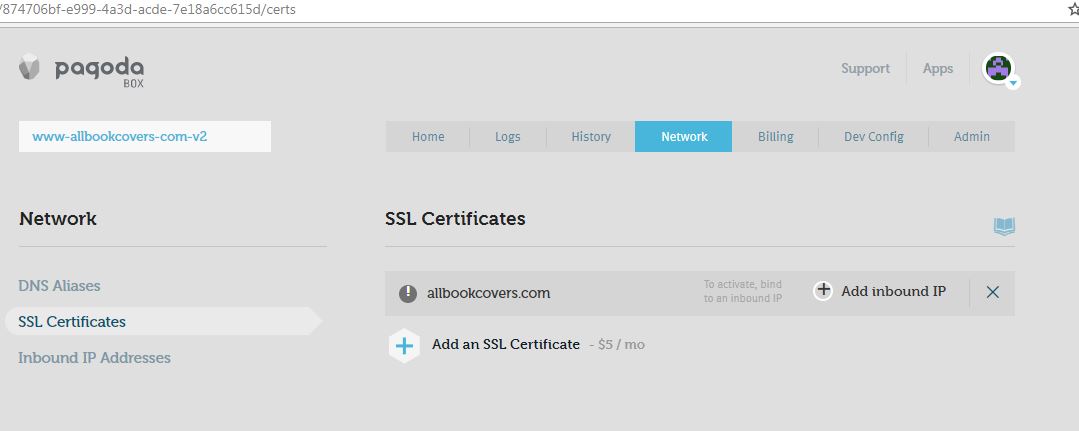Open the SSL documentation book icon

(x=1004, y=226)
